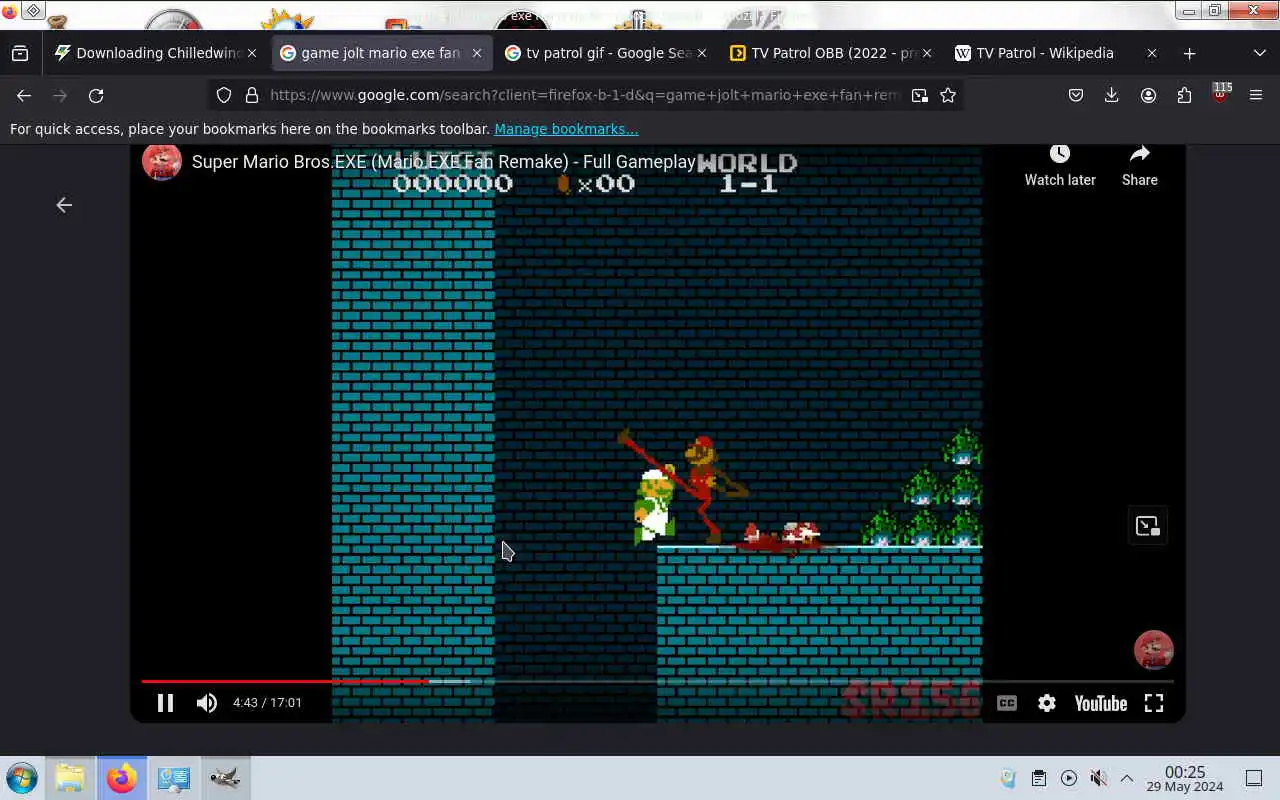The width and height of the screenshot is (1280, 800).
Task: Open the video player settings gear
Action: 1047,703
